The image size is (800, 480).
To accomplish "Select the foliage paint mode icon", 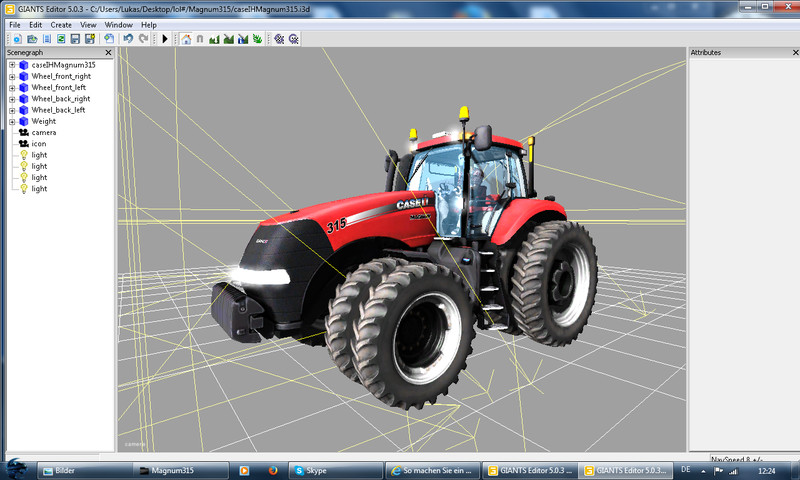I will click(257, 39).
